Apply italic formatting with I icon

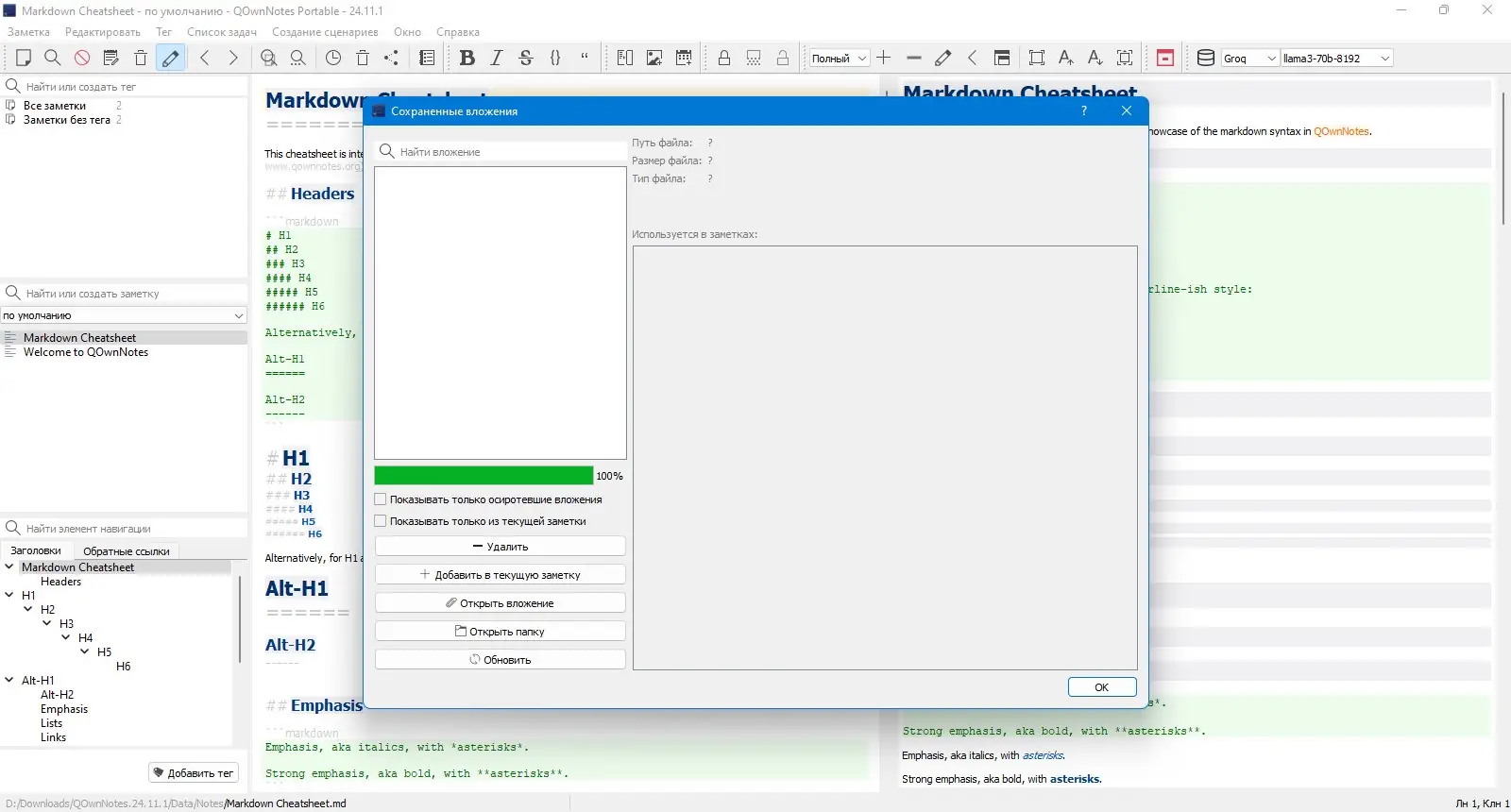pyautogui.click(x=497, y=58)
